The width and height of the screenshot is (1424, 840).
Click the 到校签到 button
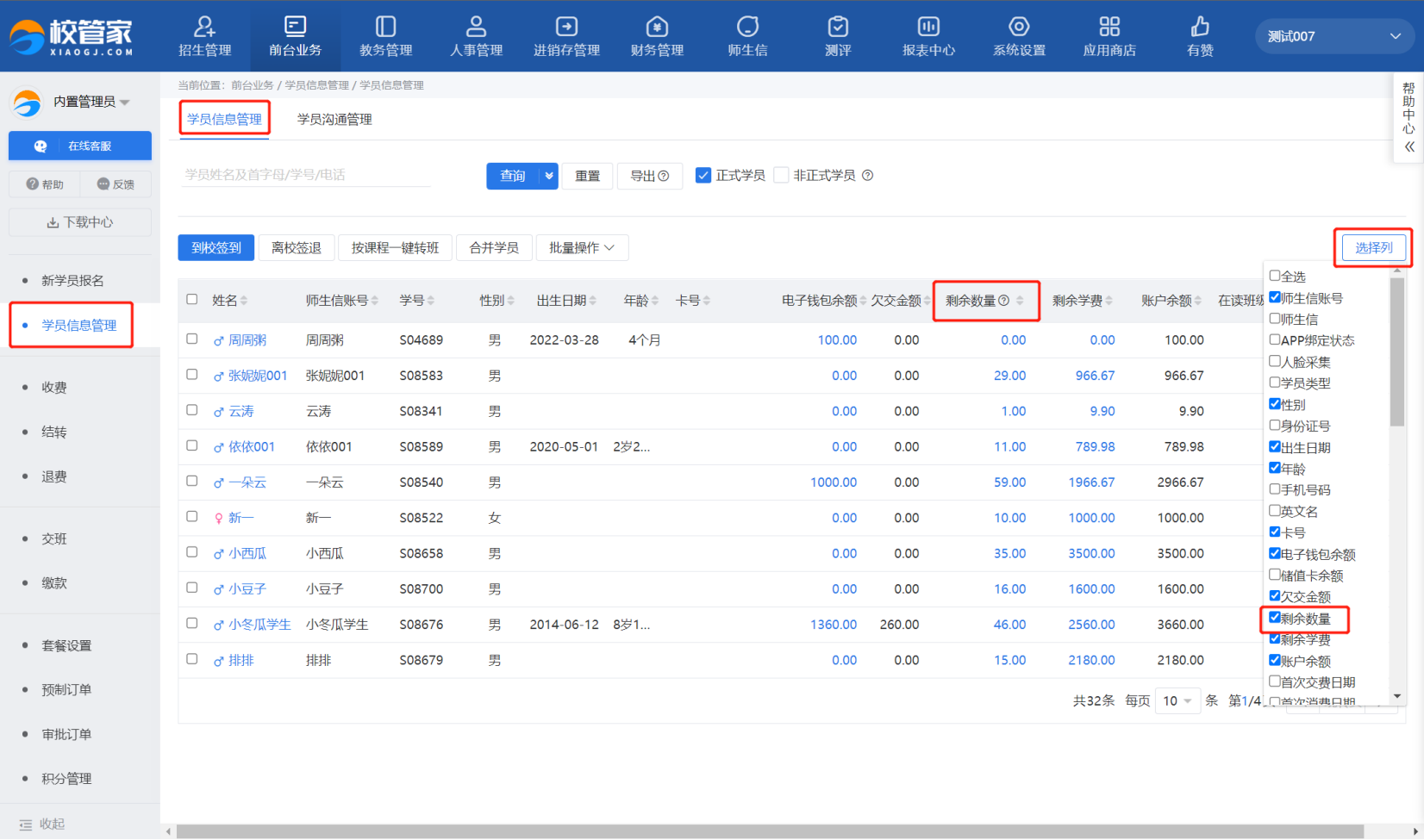pos(216,248)
